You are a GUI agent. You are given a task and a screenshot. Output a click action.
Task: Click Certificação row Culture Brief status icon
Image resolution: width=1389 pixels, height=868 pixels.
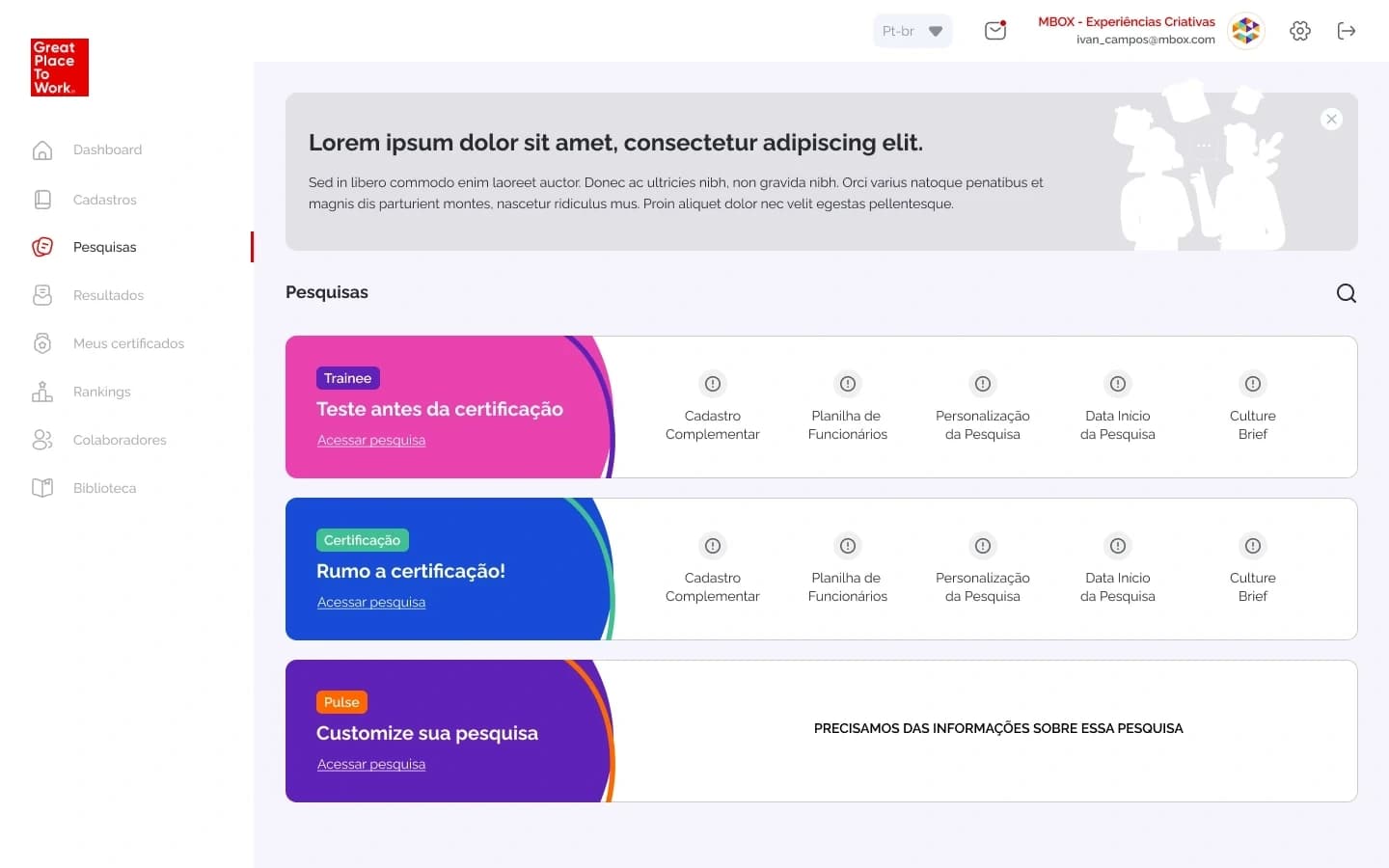click(1253, 546)
